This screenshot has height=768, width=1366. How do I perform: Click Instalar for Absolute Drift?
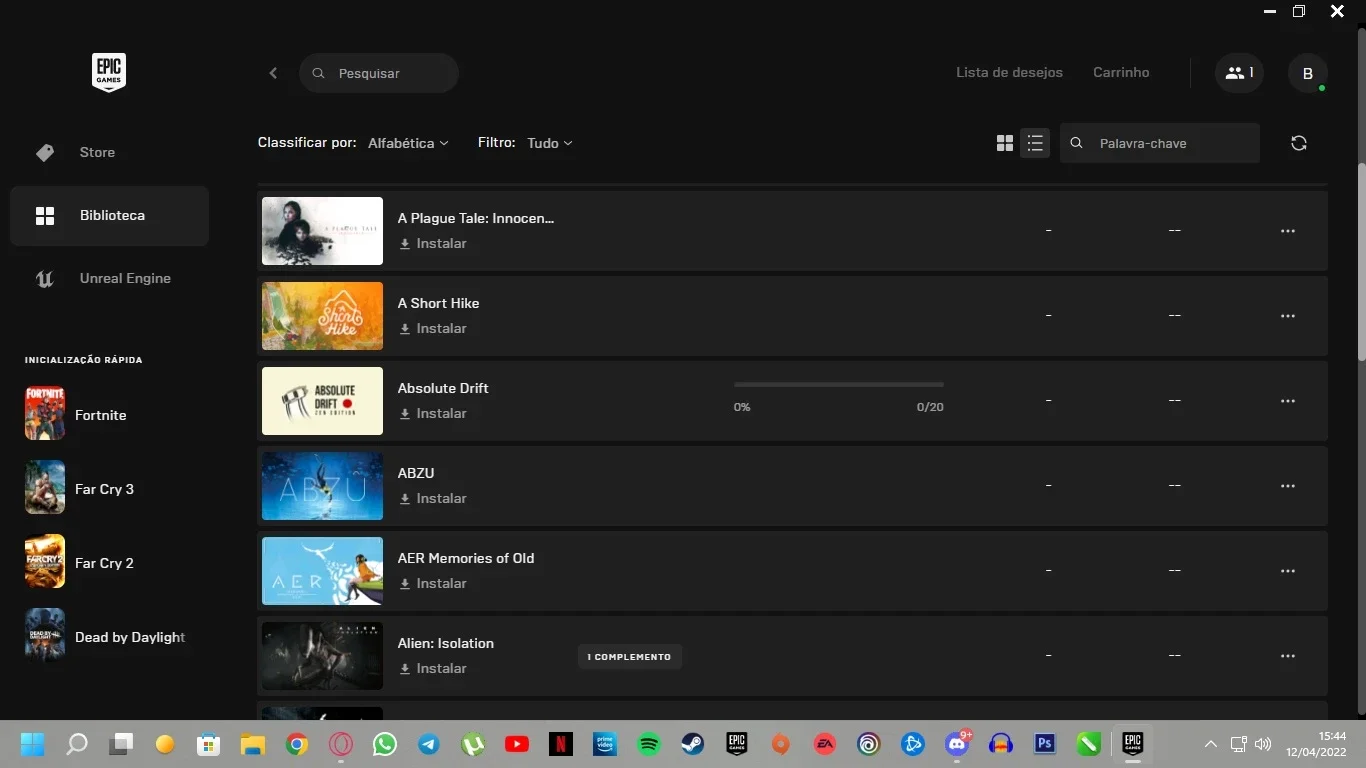pyautogui.click(x=433, y=413)
